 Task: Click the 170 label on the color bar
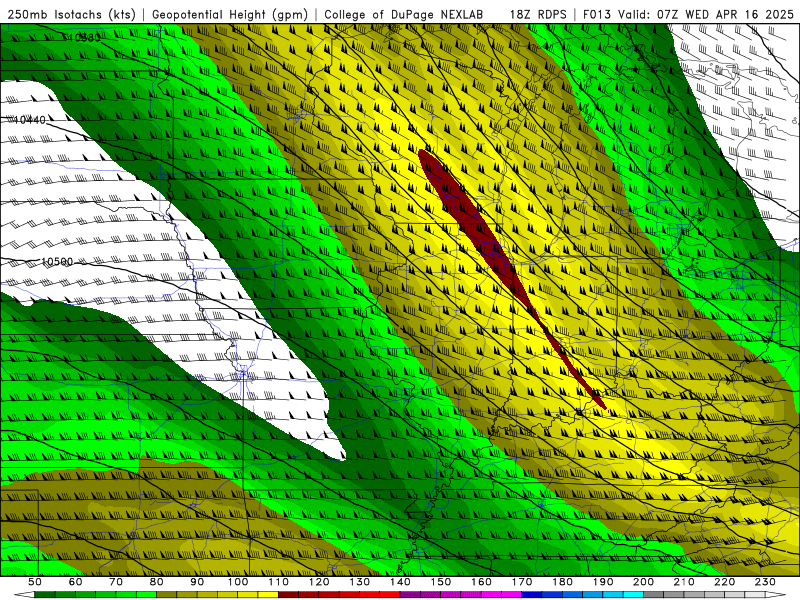[522, 582]
